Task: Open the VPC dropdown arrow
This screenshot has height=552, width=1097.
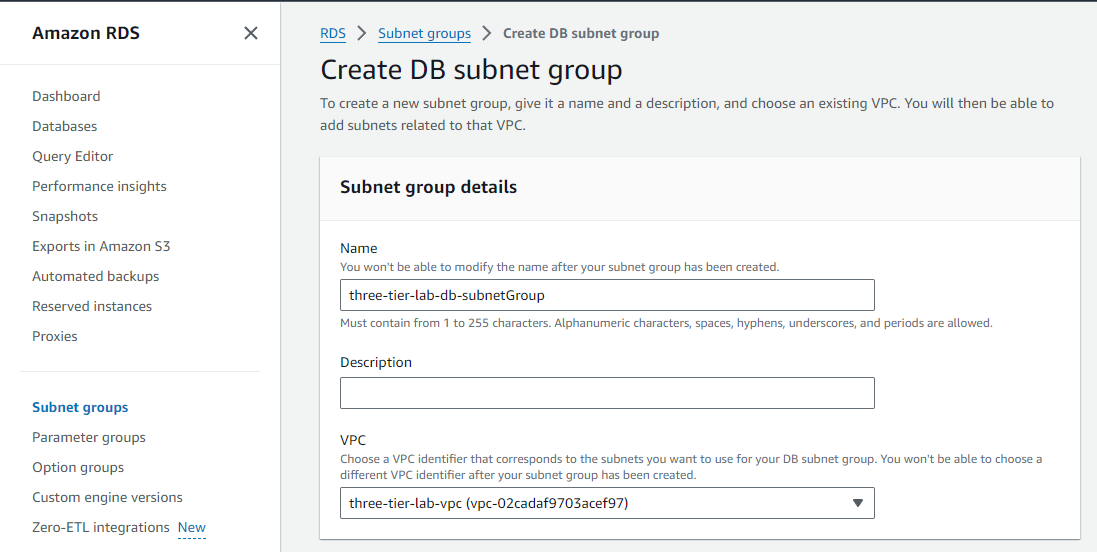Action: pyautogui.click(x=857, y=503)
